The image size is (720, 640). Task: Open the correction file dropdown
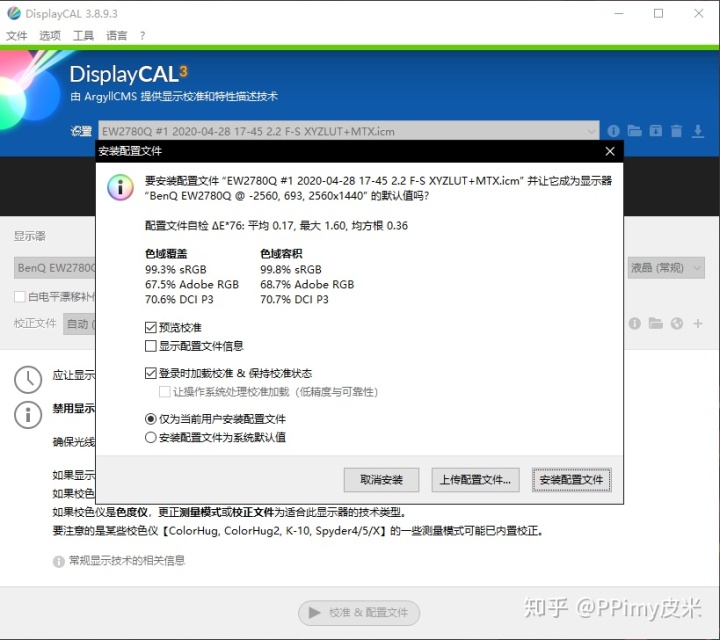pos(79,324)
